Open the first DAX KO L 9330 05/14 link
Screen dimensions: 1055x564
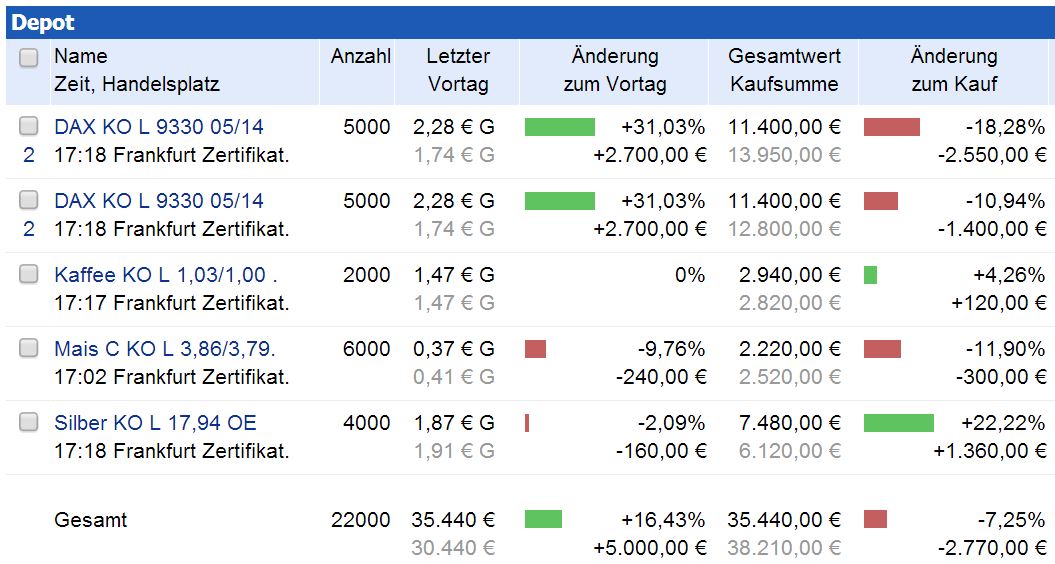coord(159,127)
